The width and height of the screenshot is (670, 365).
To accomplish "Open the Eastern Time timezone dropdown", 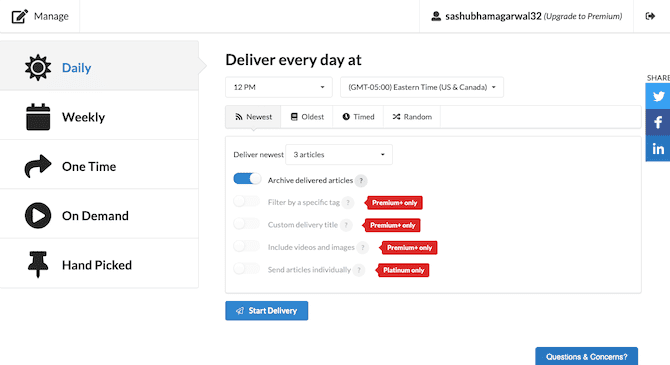I will click(x=422, y=87).
